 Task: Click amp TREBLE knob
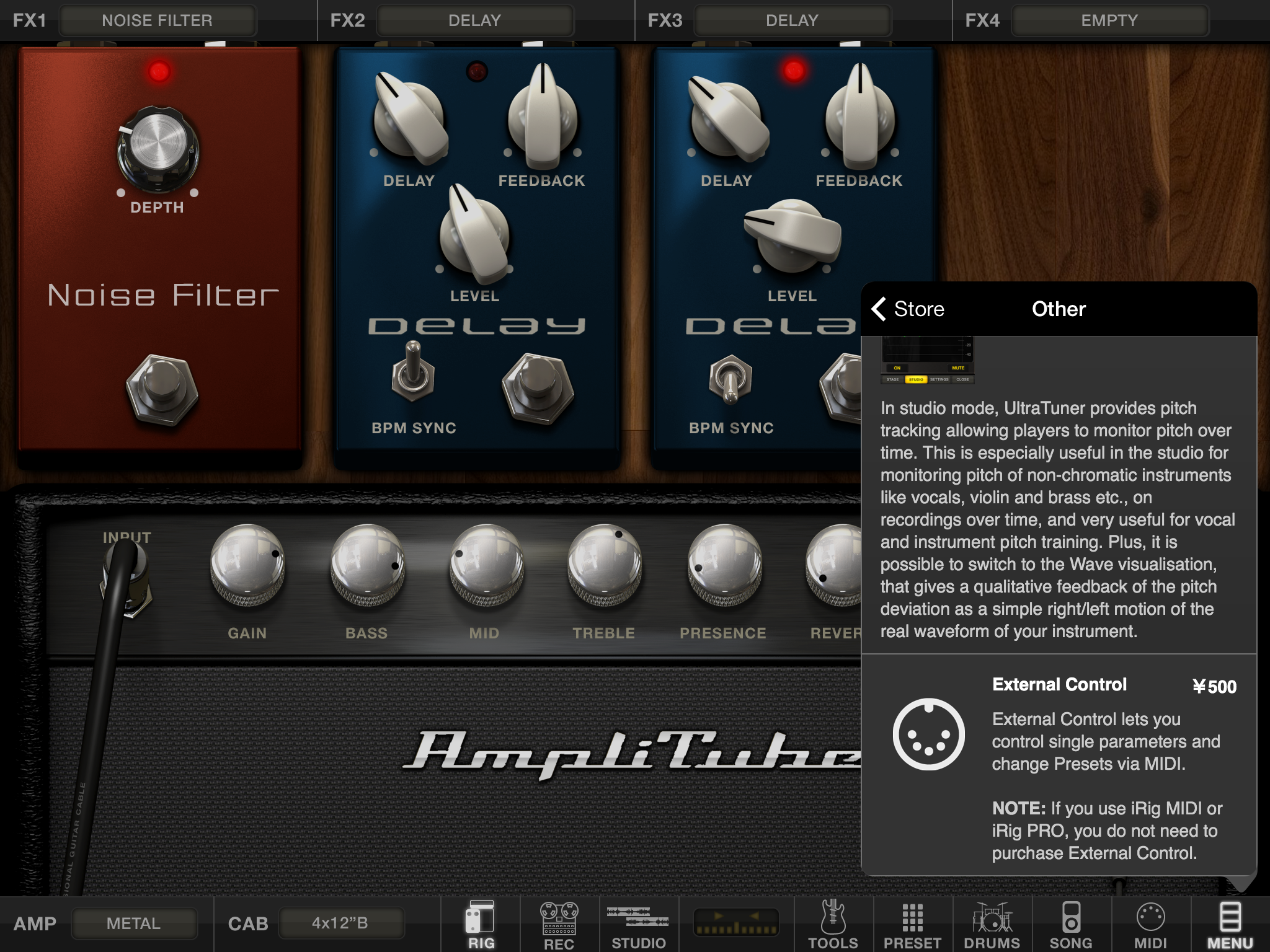605,566
